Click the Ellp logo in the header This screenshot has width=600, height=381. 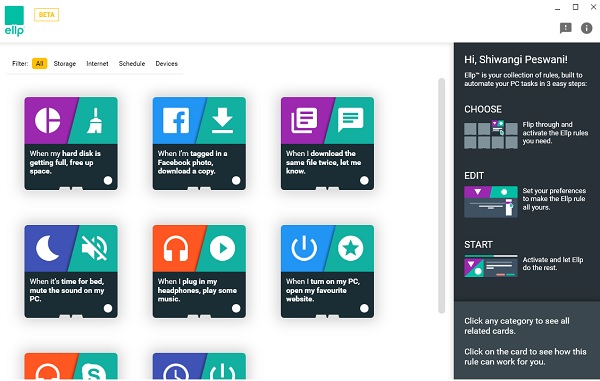point(15,21)
